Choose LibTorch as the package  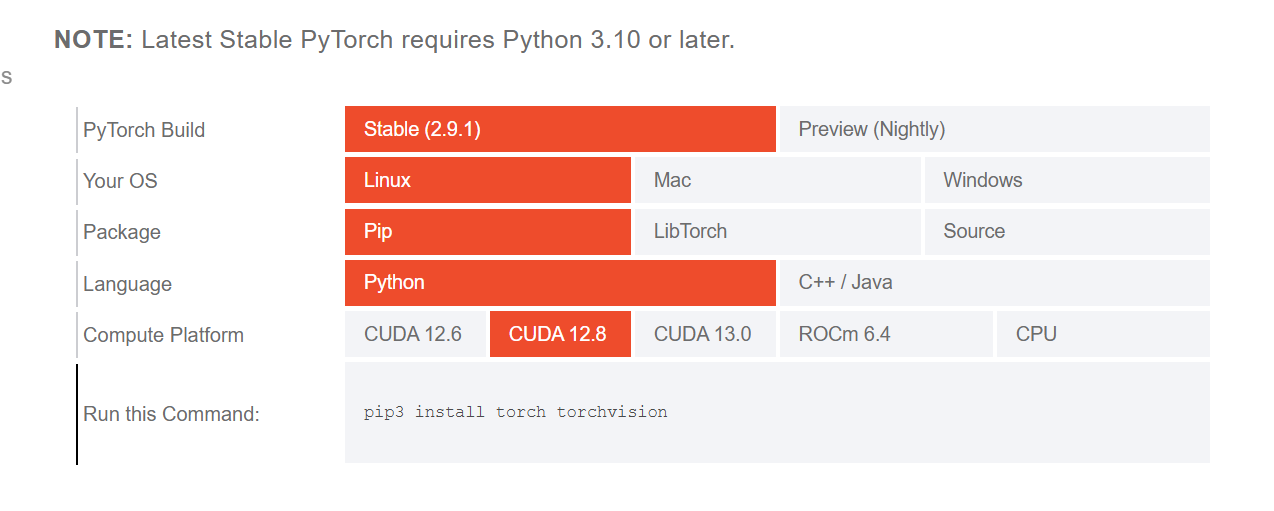pyautogui.click(x=777, y=231)
